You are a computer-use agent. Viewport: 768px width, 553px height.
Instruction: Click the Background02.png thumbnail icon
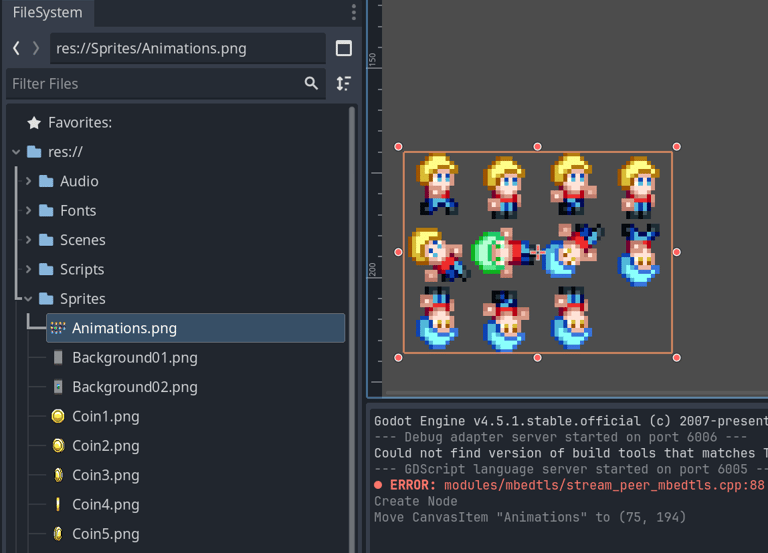58,387
